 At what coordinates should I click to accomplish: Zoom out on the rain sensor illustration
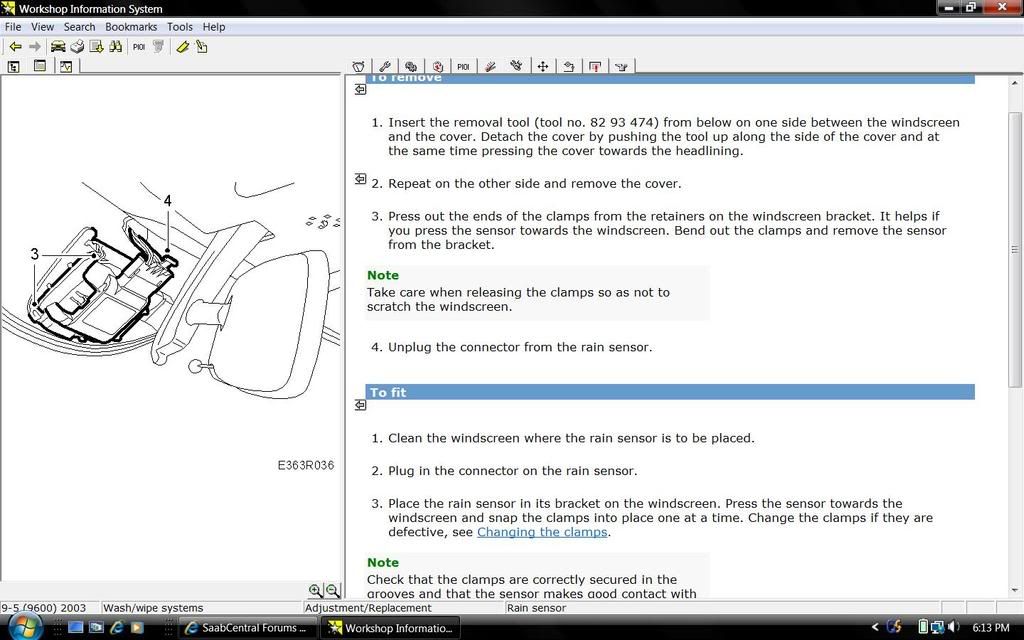pos(333,591)
